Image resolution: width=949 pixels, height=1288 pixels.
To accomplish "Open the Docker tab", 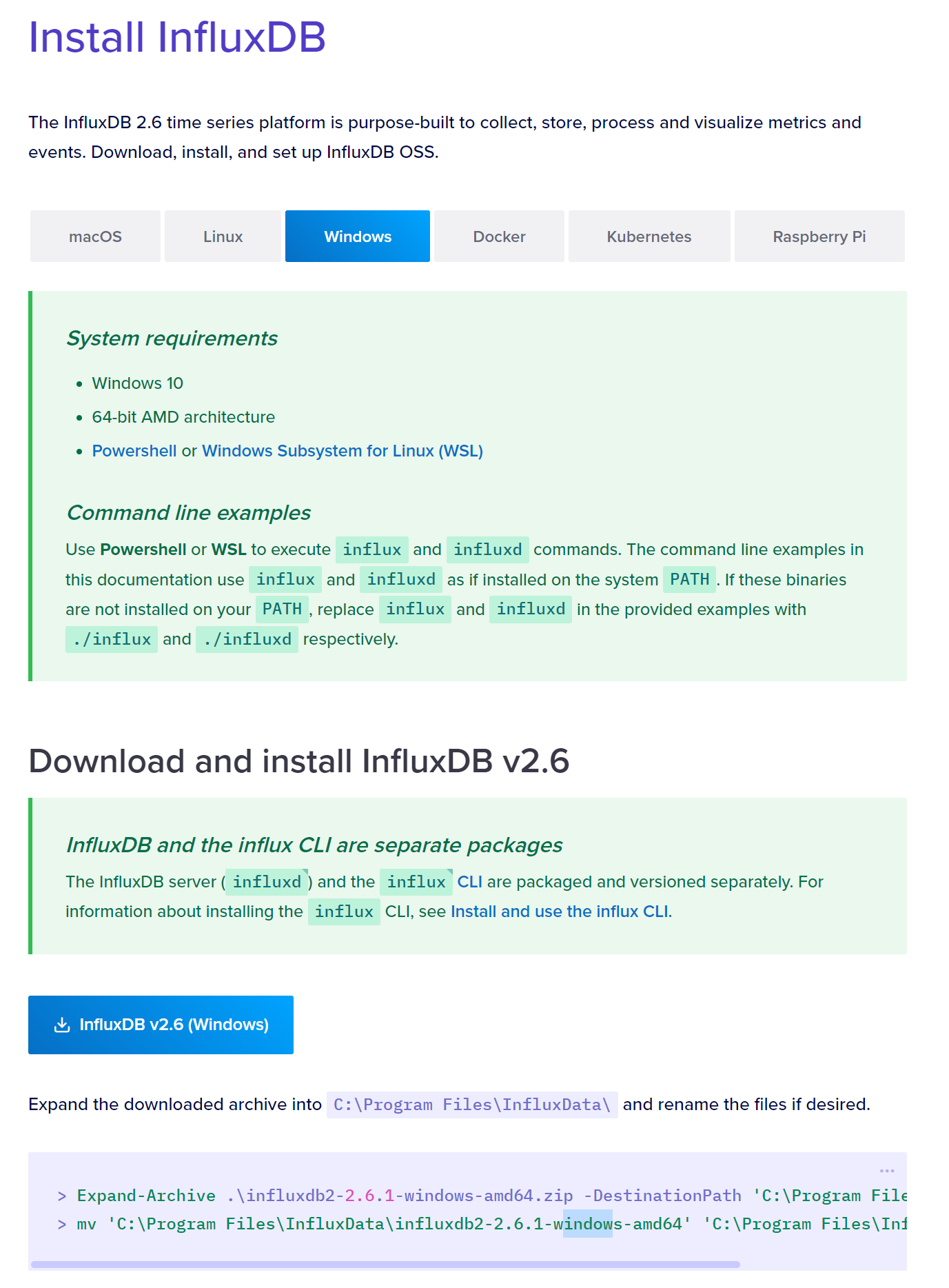I will 499,237.
